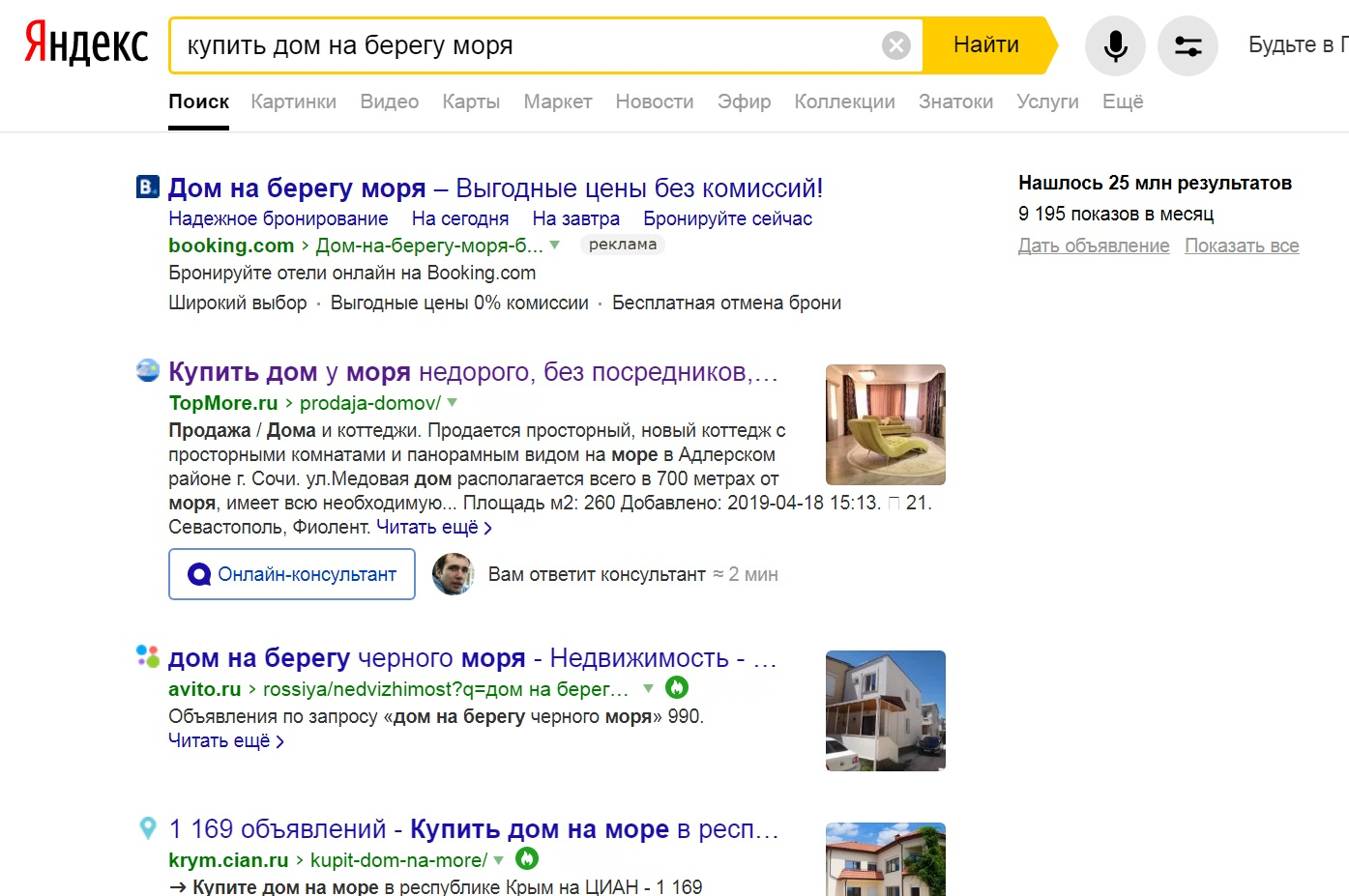Screen dimensions: 1349x896
Task: Expand the TopMore.ru result dropdown arrow
Action: click(453, 402)
